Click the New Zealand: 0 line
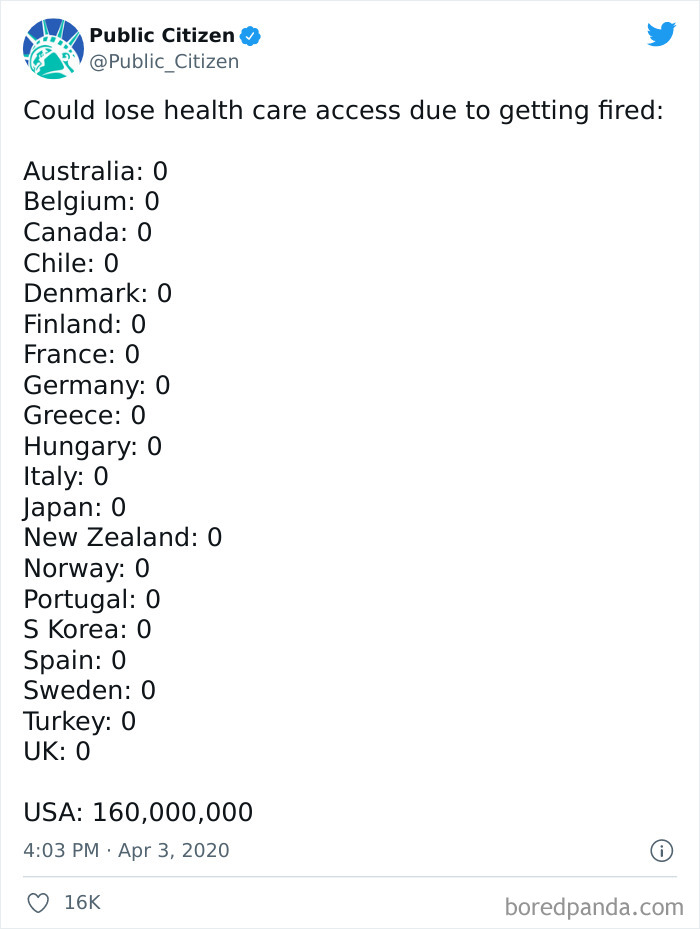700x929 pixels. [122, 537]
